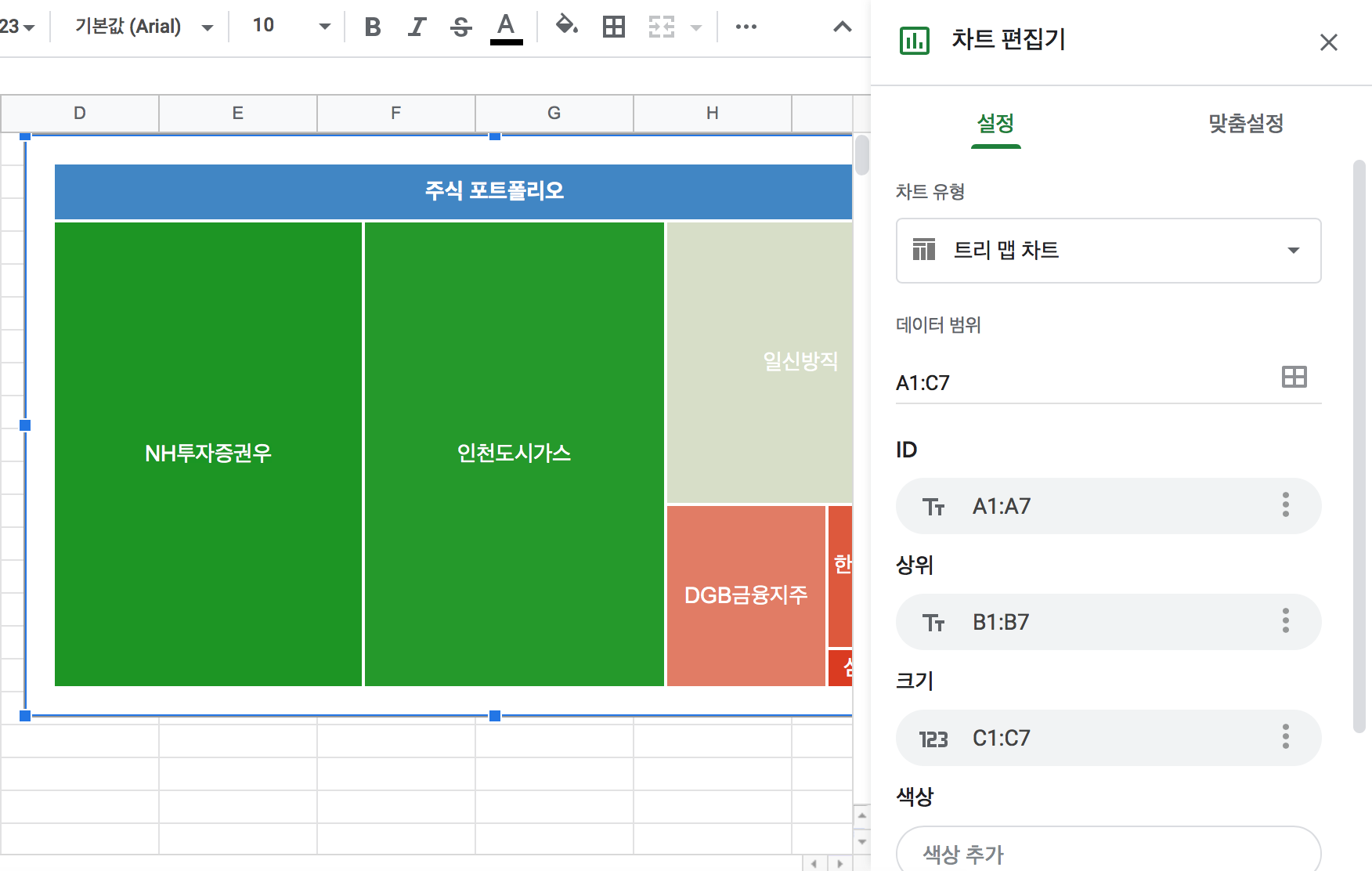
Task: Open options menu for B1:B7 parent range
Action: tap(1286, 620)
